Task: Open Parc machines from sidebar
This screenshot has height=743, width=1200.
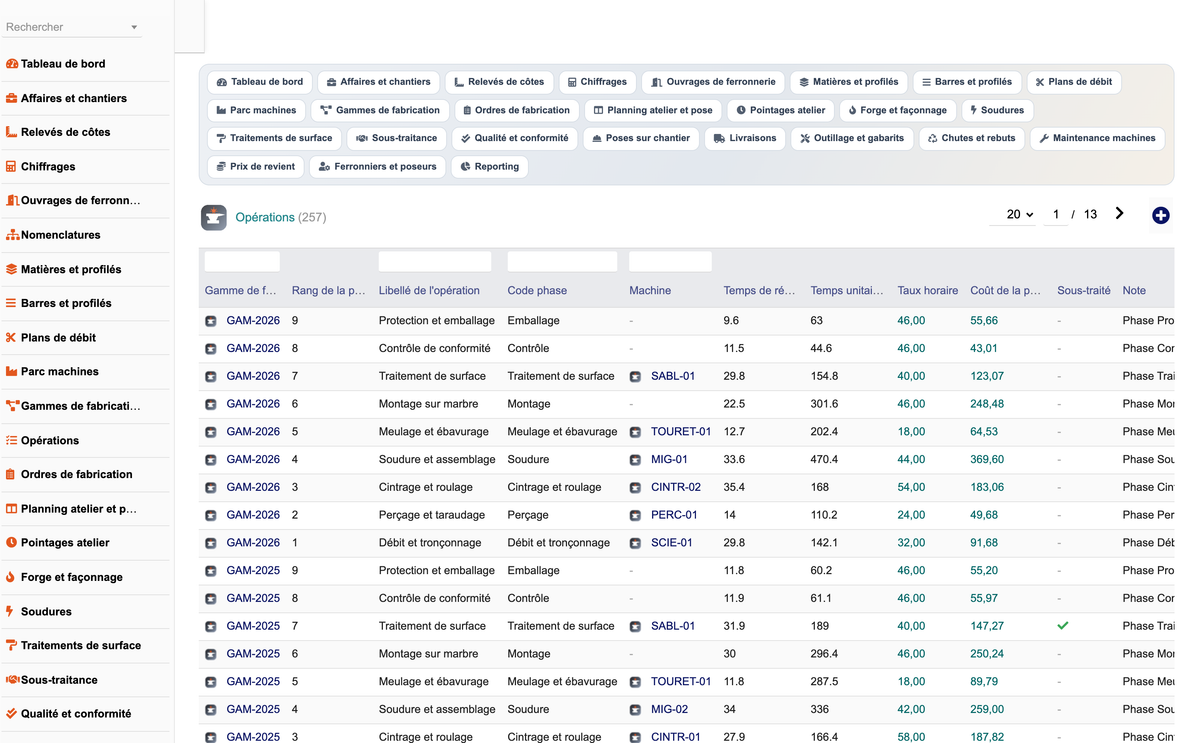Action: point(60,372)
